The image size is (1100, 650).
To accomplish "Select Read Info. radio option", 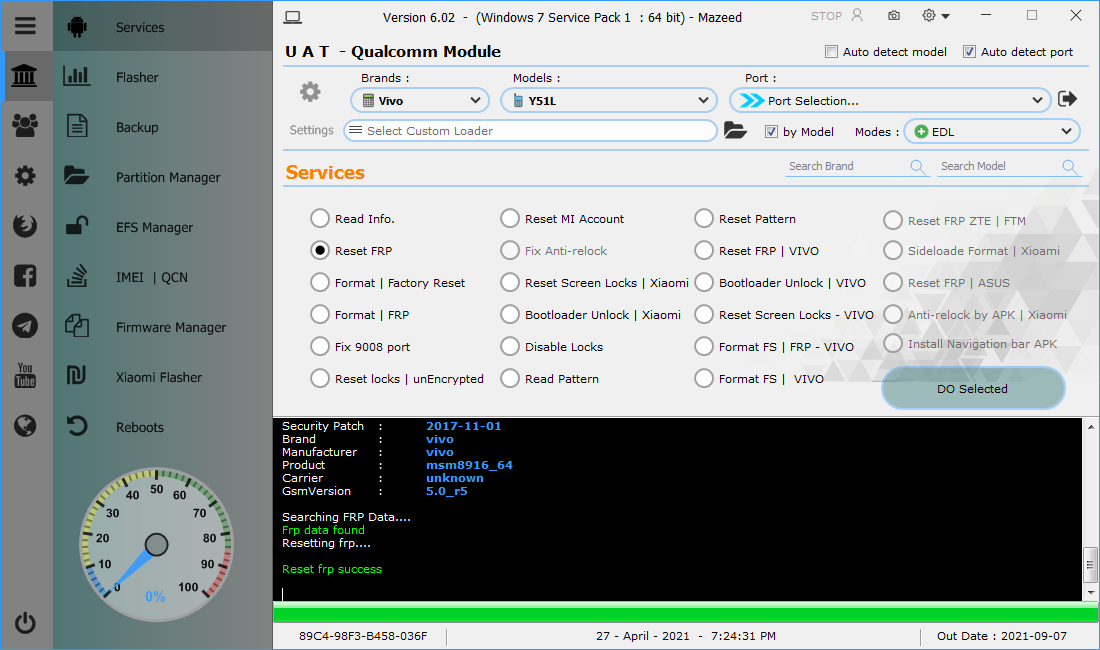I will click(x=320, y=219).
